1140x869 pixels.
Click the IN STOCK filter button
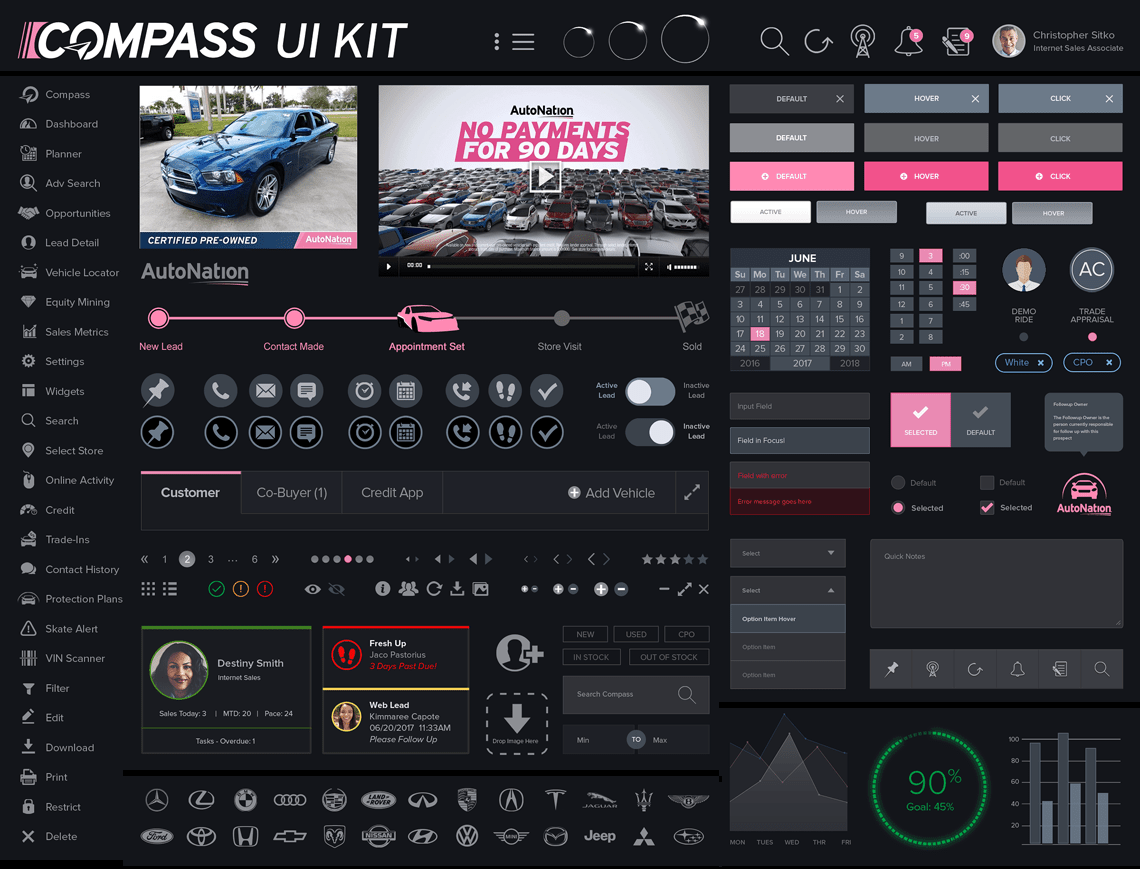point(591,657)
